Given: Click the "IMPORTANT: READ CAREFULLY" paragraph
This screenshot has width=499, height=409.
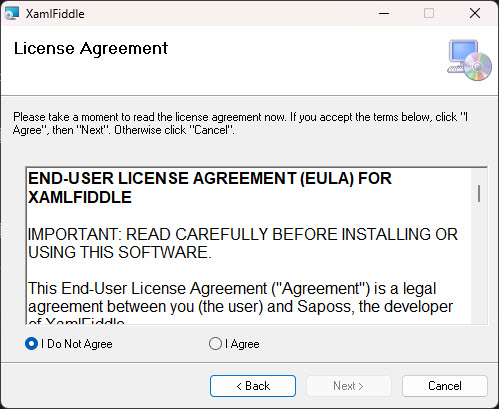Looking at the screenshot, I should tap(243, 243).
